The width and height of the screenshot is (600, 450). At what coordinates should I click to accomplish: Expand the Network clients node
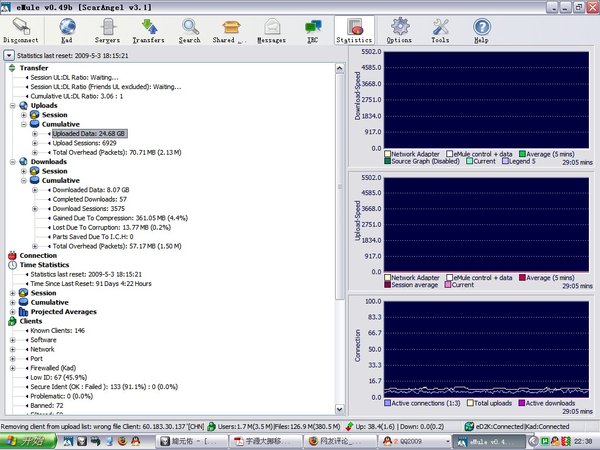pyautogui.click(x=12, y=349)
